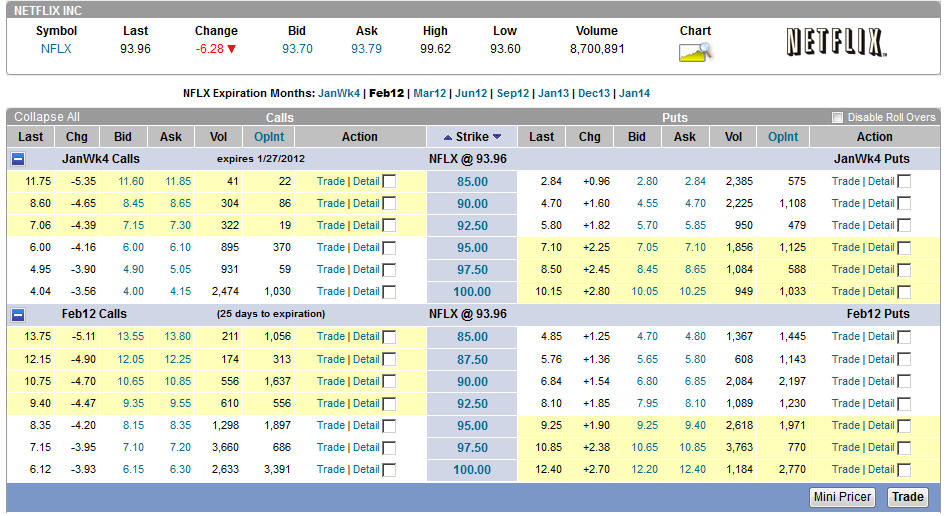Collapse the JanWk4 Calls section

(19, 159)
